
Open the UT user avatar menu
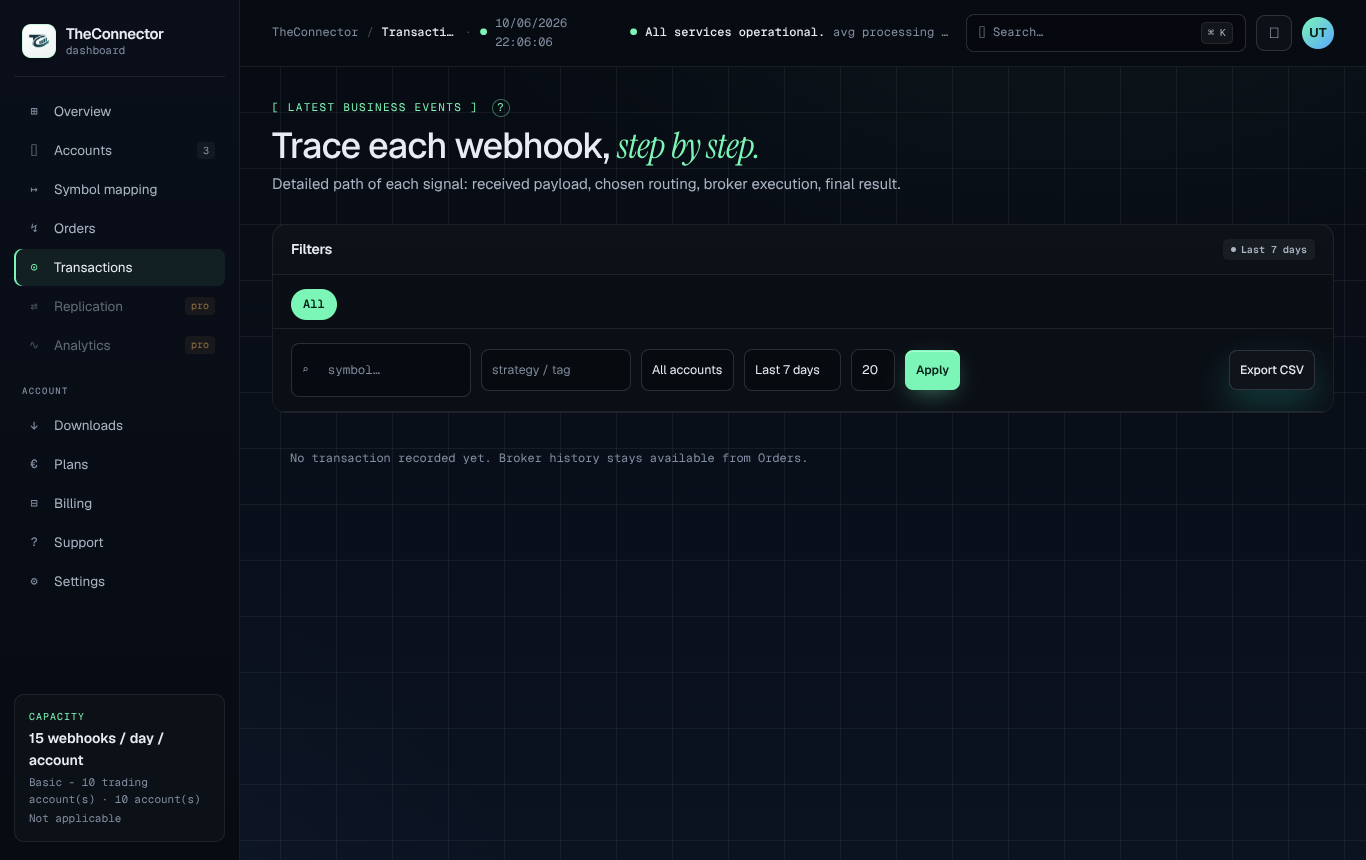1318,32
